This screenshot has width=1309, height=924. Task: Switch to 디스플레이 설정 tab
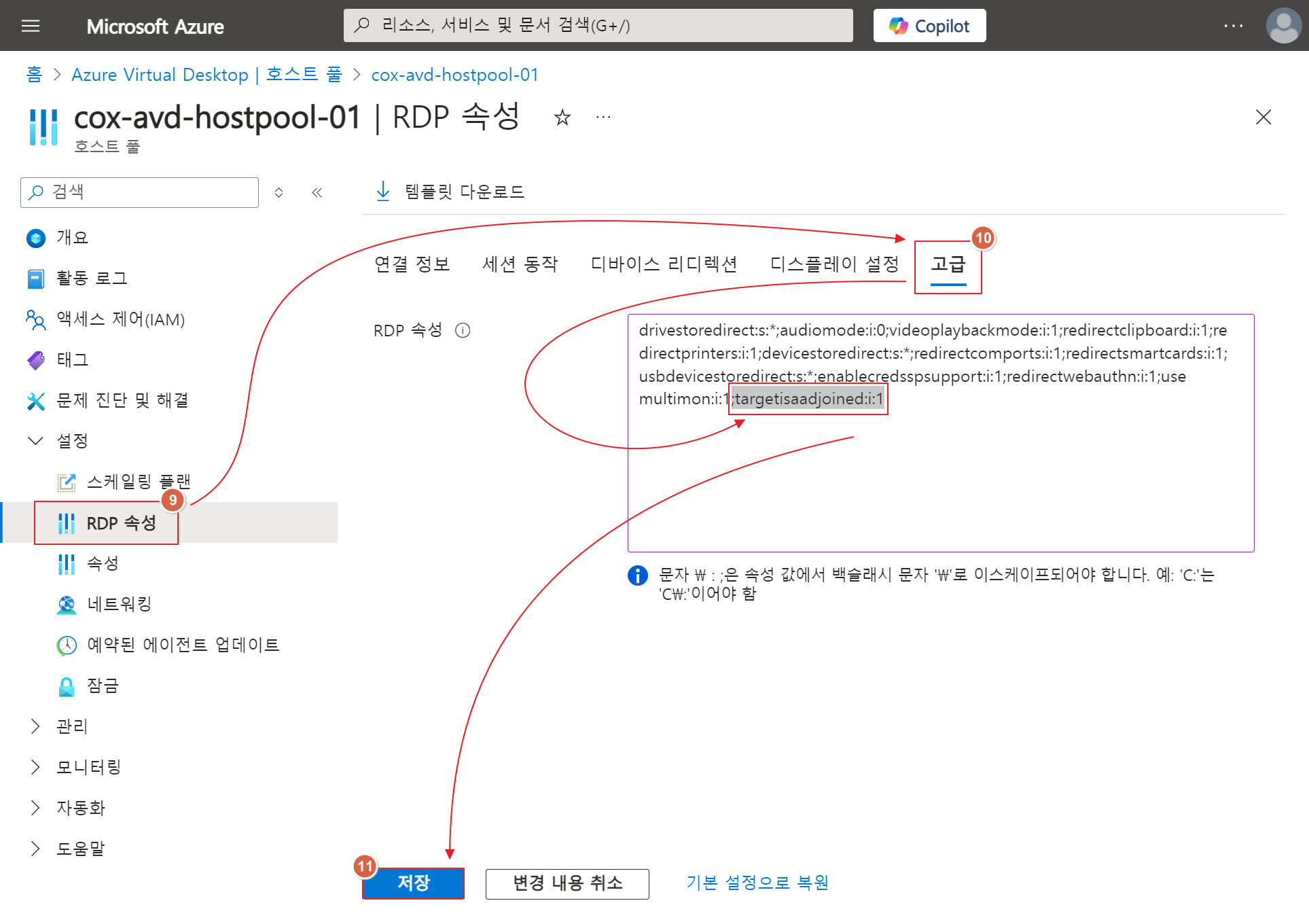834,264
